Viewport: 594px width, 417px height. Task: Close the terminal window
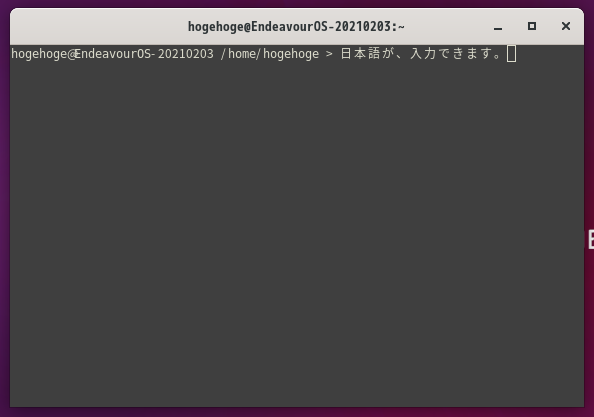pos(566,26)
